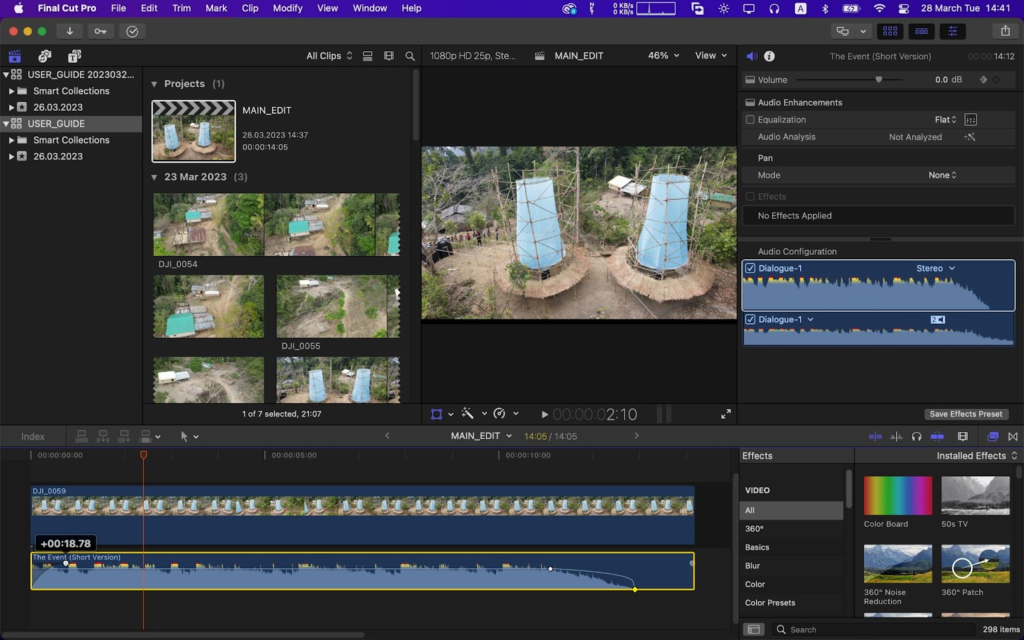Open the viewer View options dropdown
The width and height of the screenshot is (1024, 640).
[x=711, y=56]
